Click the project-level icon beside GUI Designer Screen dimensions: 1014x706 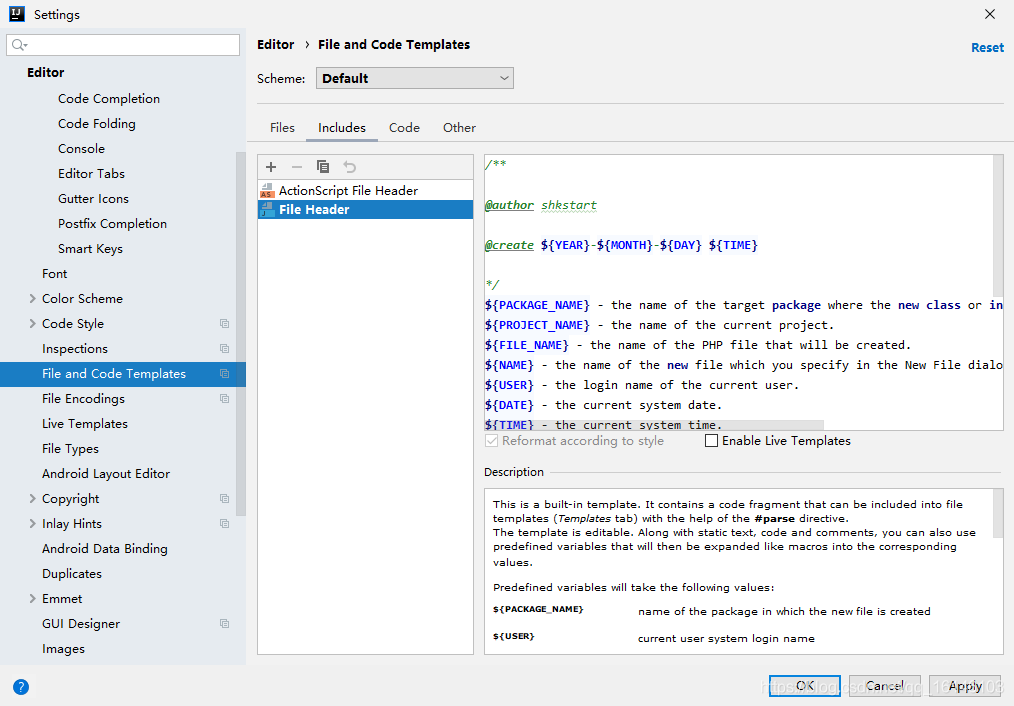(x=224, y=624)
